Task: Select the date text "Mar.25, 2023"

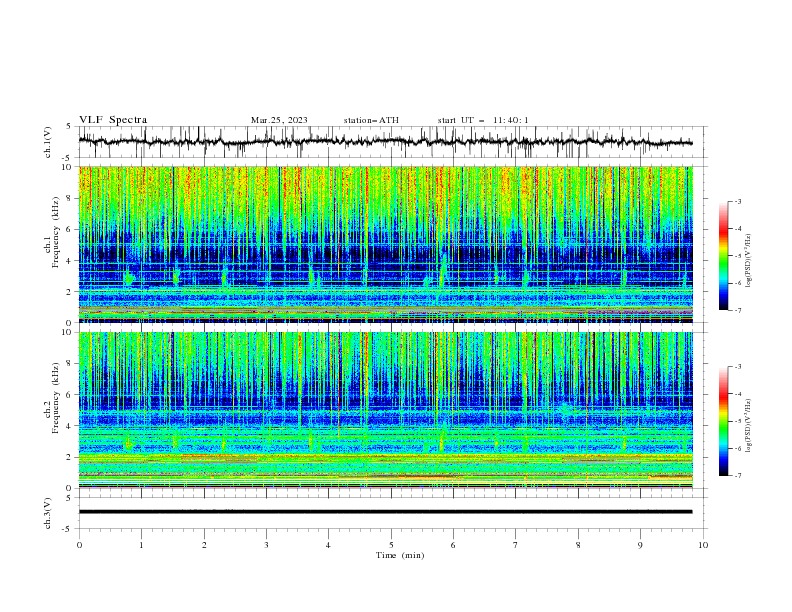Action: pos(279,120)
